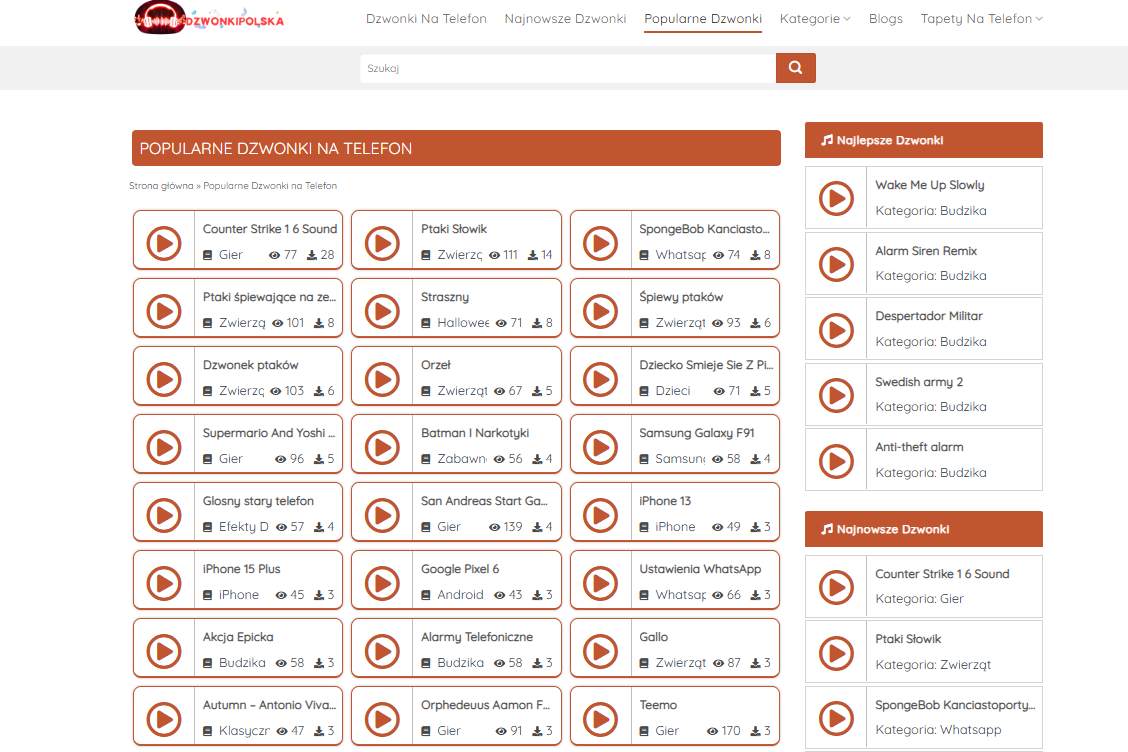Open Dzwonki Na Telefon menu item
The image size is (1128, 752).
pos(426,19)
